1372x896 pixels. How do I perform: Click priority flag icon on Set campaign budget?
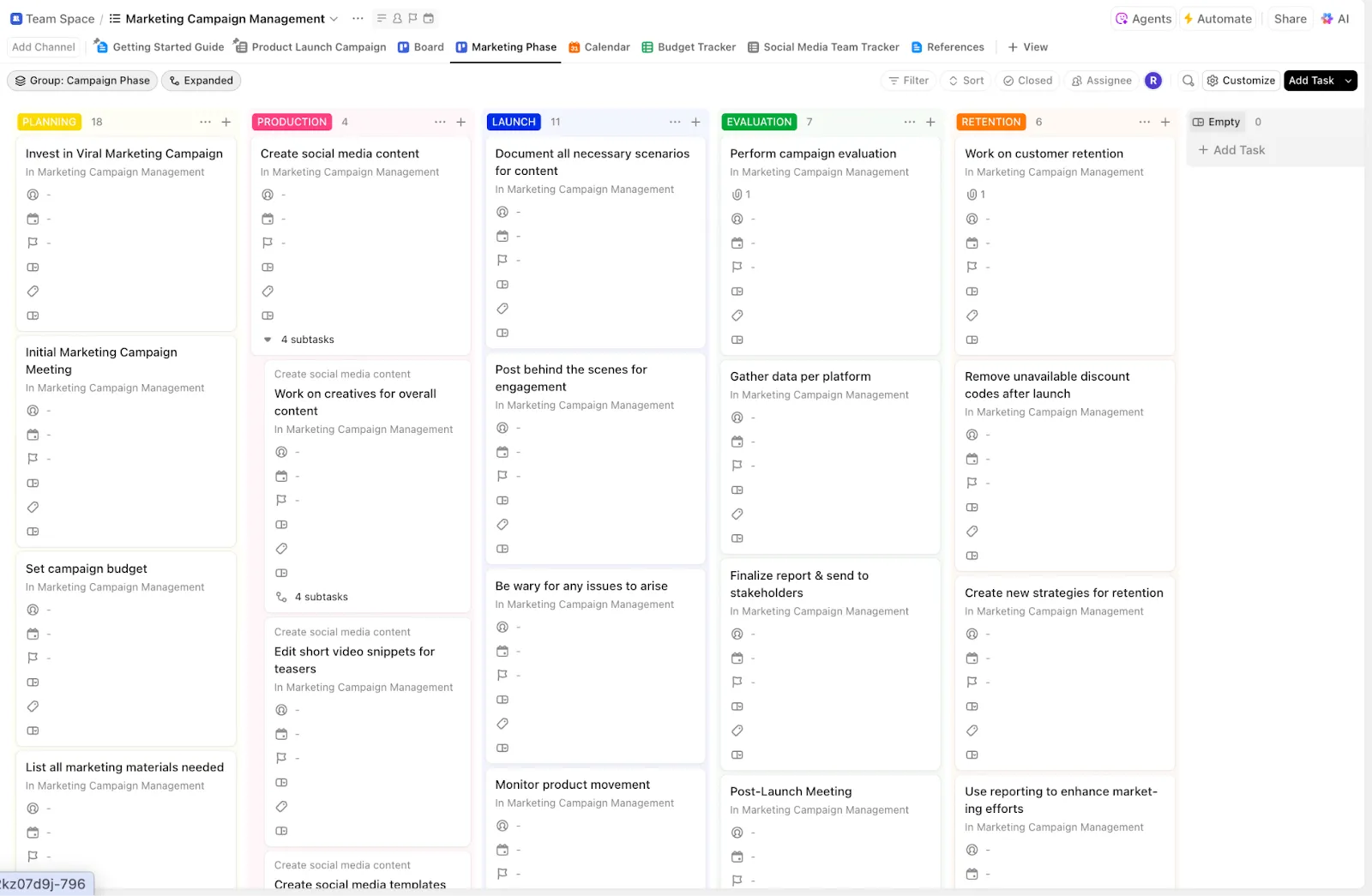pos(33,658)
